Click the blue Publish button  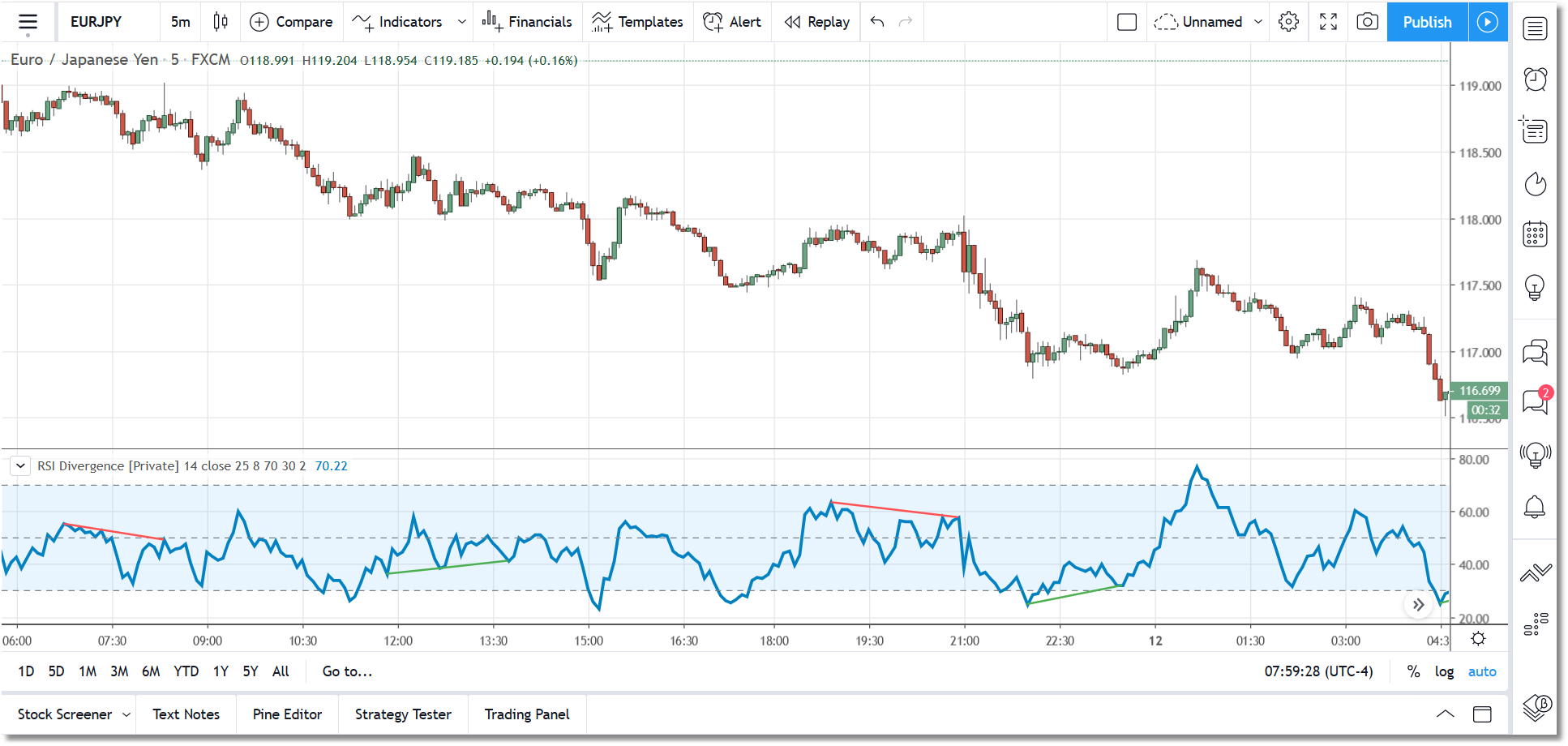click(1427, 22)
